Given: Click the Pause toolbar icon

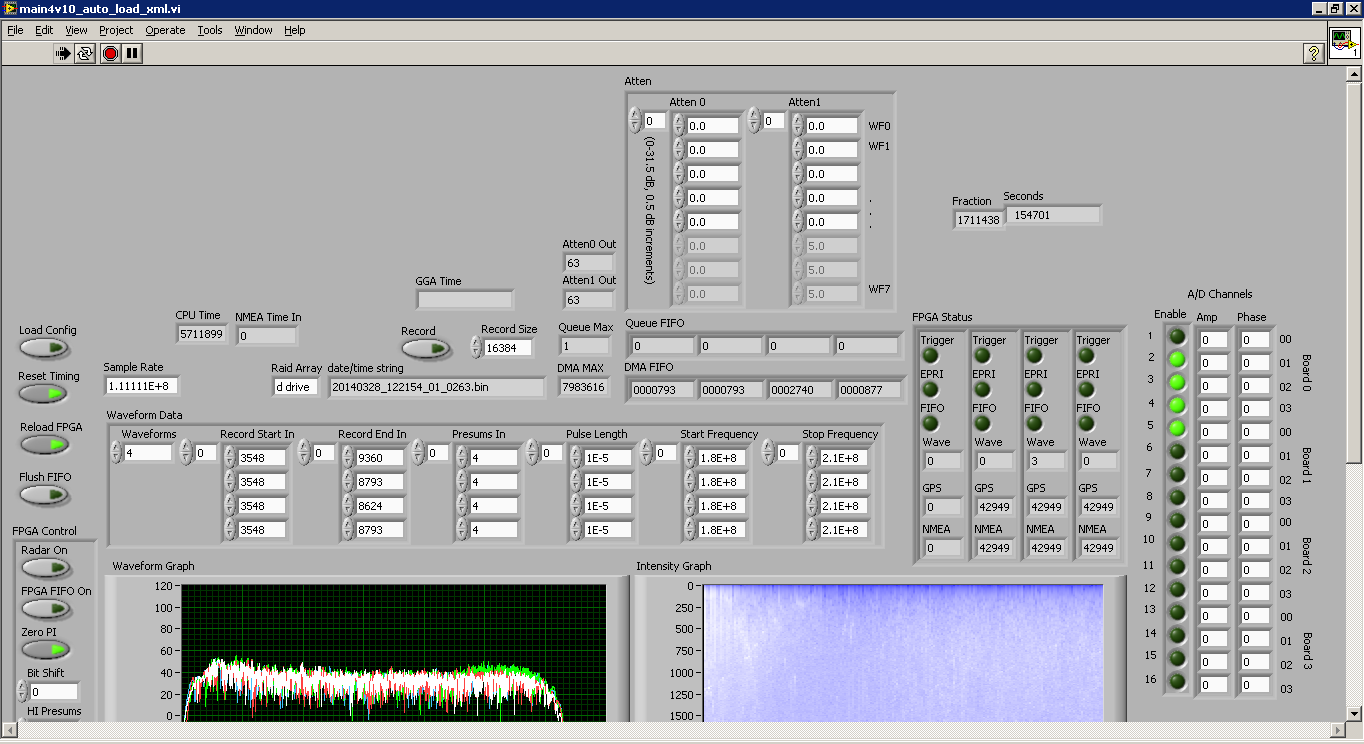Looking at the screenshot, I should coord(132,53).
